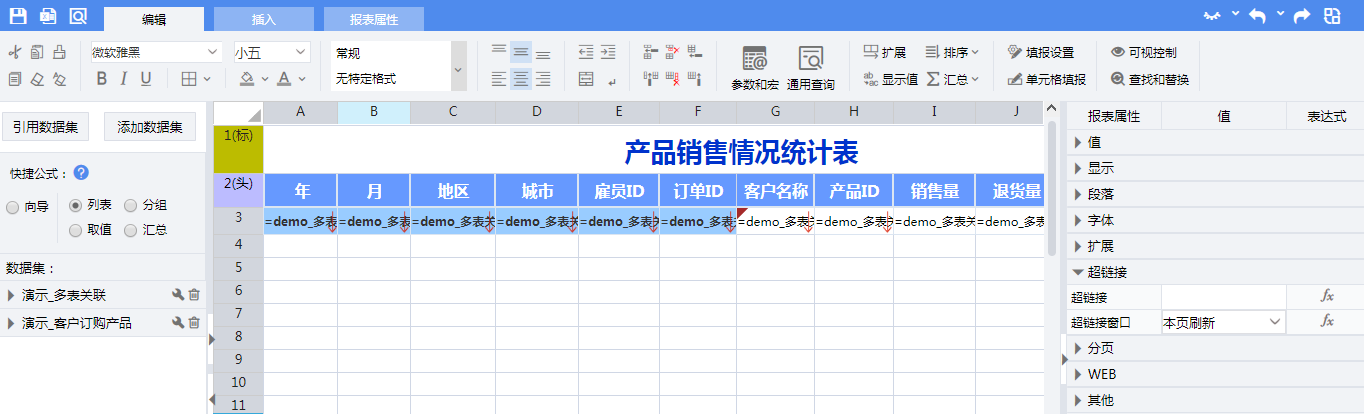Click the save icon in the title bar
The height and width of the screenshot is (414, 1364).
coord(18,15)
